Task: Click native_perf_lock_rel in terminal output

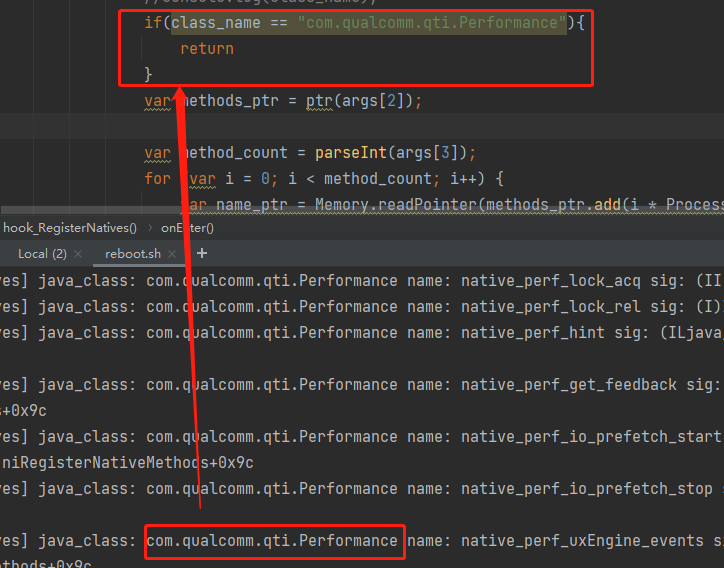Action: click(550, 306)
